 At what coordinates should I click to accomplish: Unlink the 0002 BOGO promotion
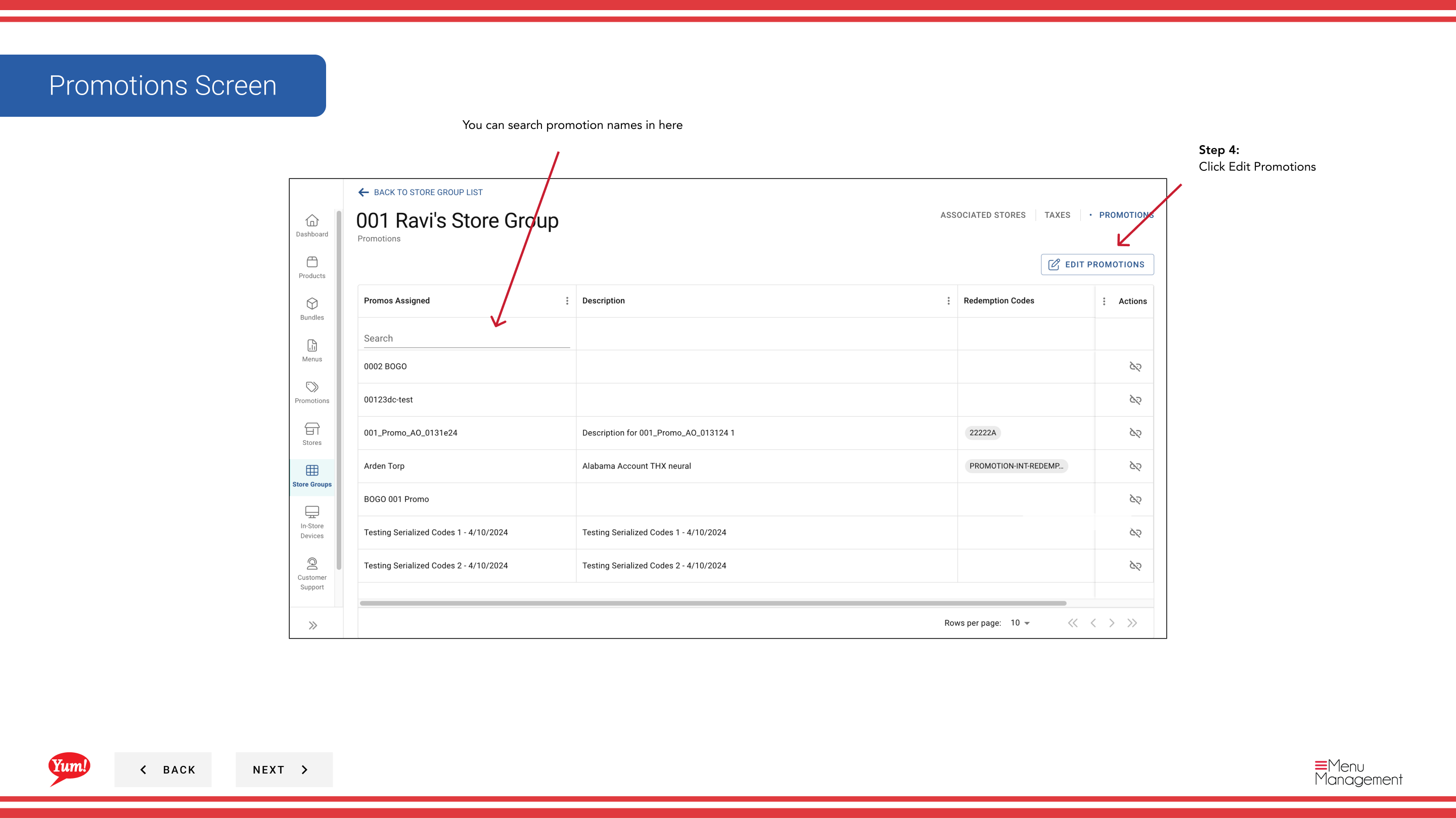pos(1135,366)
